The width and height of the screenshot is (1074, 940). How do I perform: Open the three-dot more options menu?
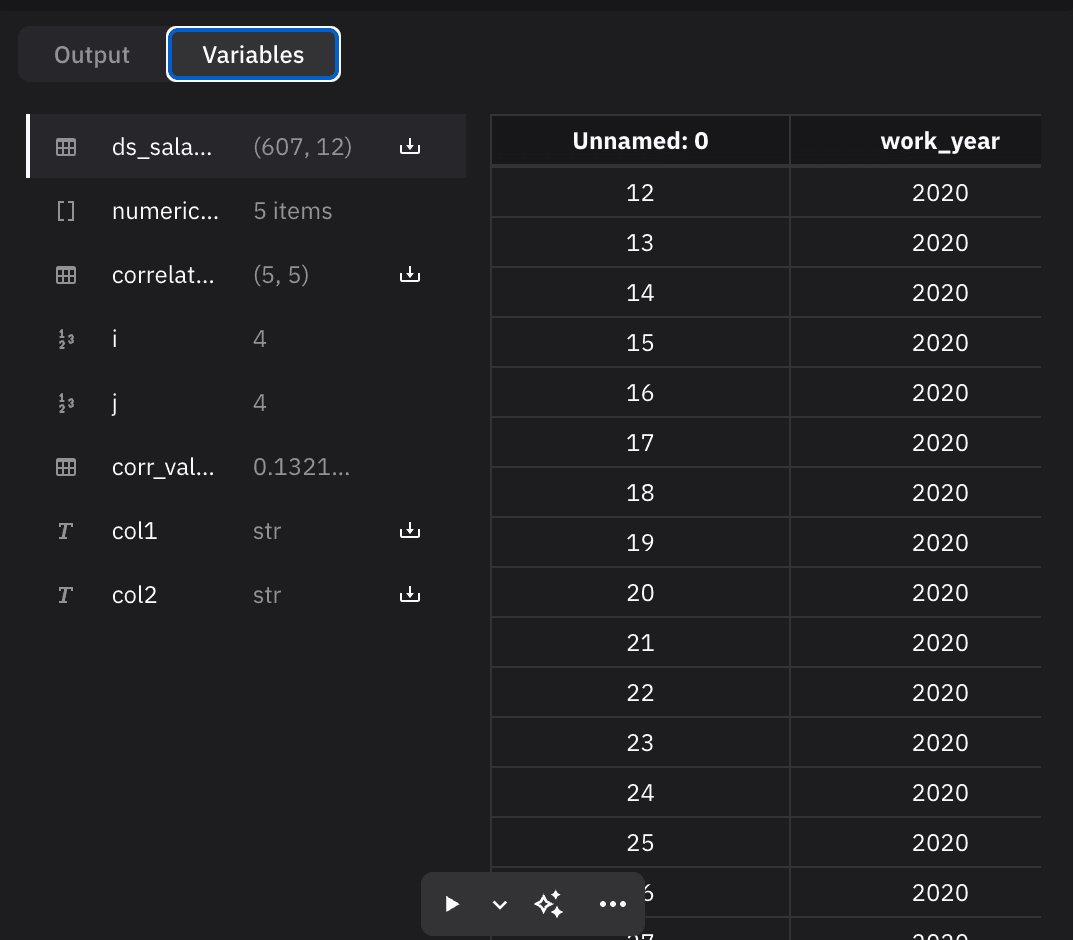pyautogui.click(x=612, y=904)
